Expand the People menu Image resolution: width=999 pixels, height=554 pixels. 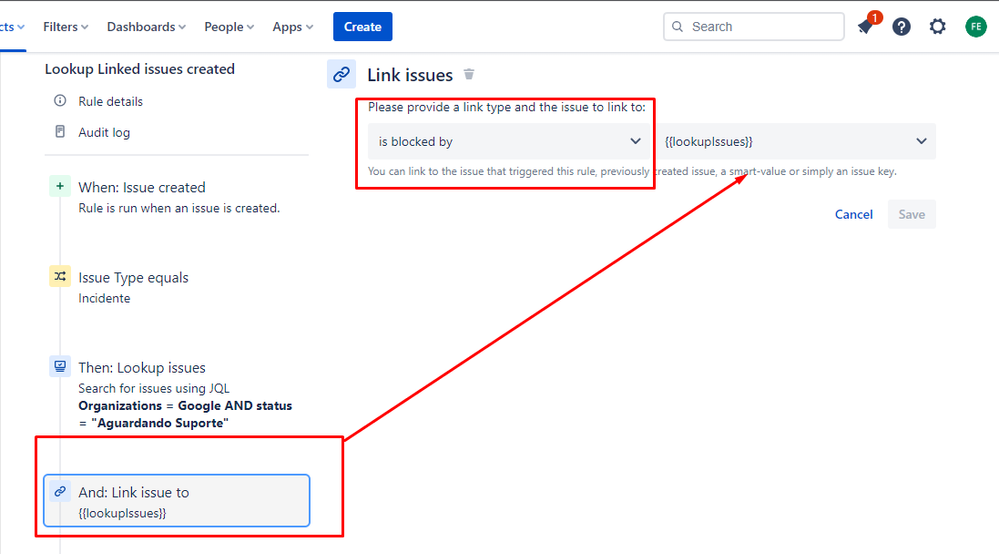click(229, 27)
